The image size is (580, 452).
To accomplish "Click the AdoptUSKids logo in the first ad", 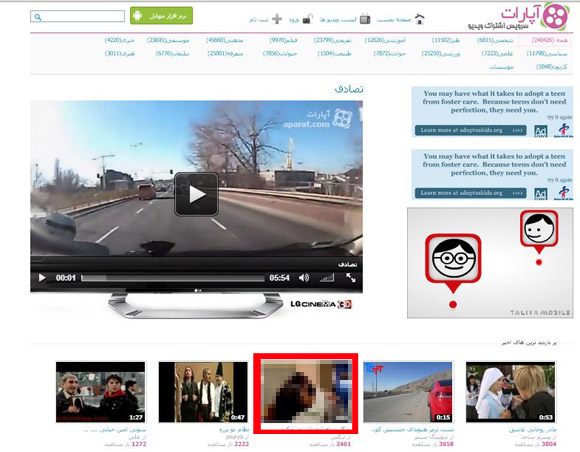I will pos(563,130).
